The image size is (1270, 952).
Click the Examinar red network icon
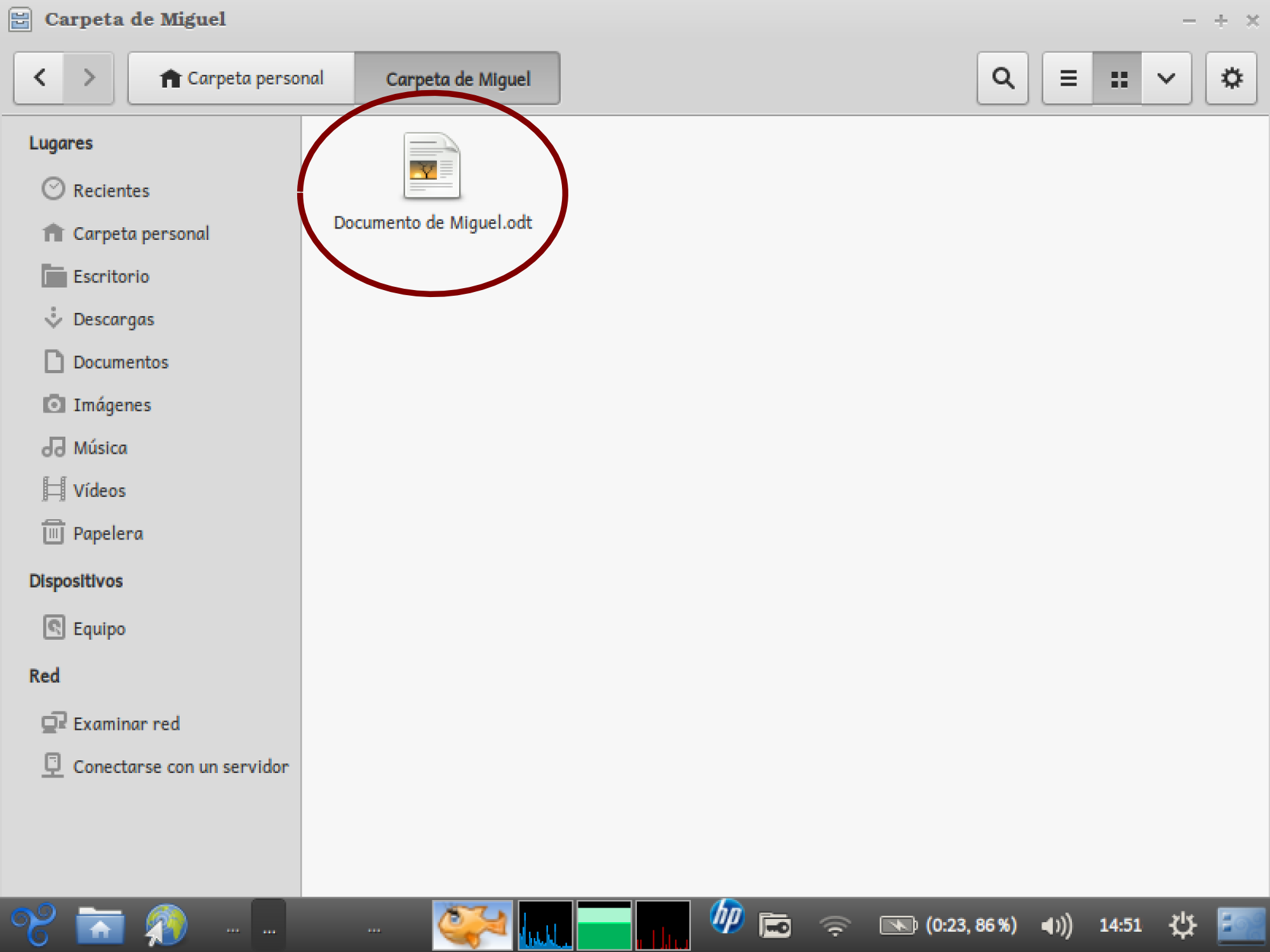54,722
